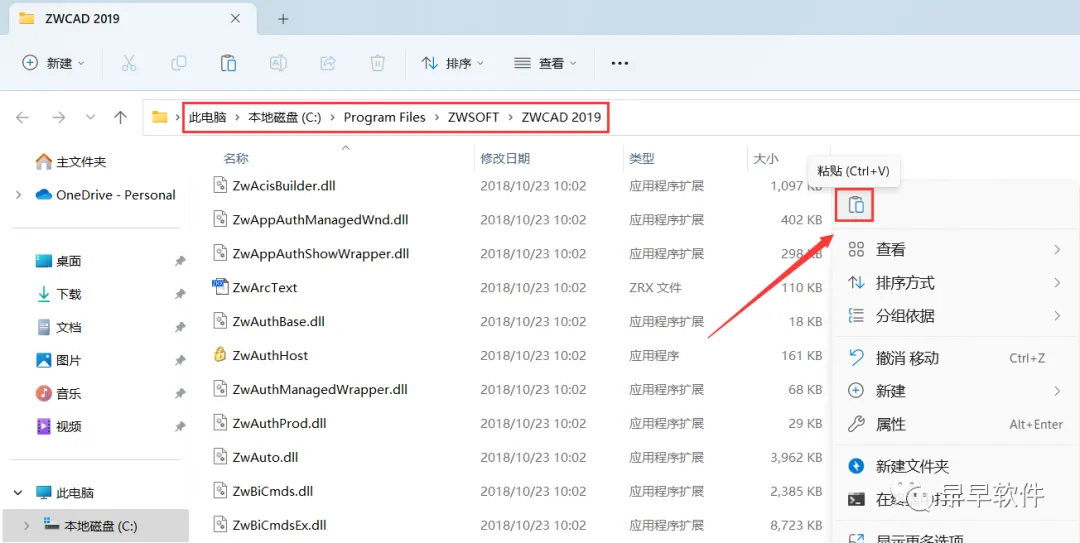Click Program Files breadcrumb in address bar

(384, 117)
